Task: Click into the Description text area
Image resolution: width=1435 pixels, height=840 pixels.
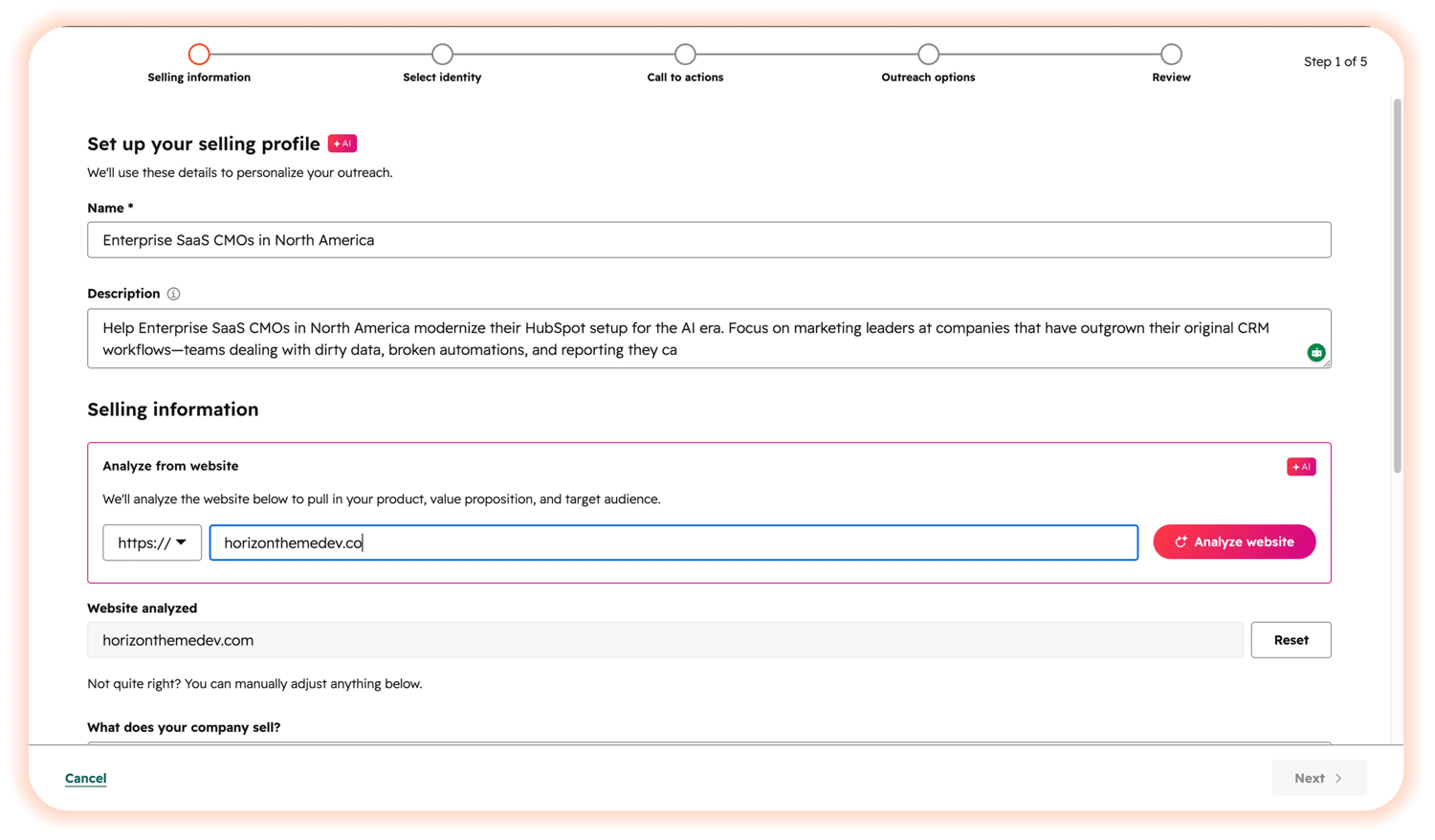Action: point(709,339)
